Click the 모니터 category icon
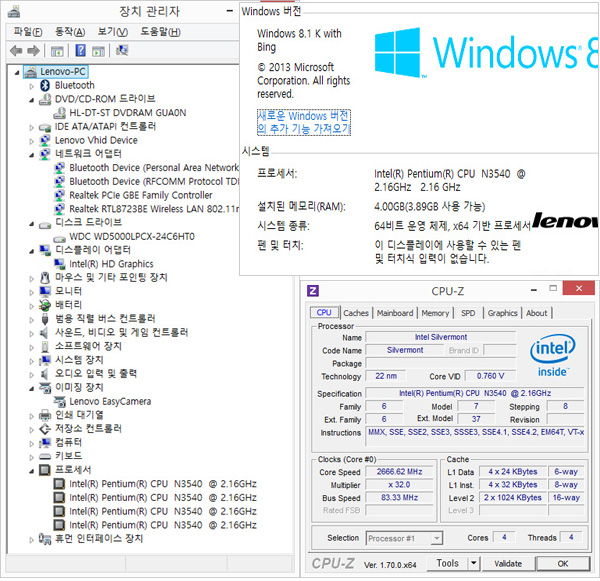The height and width of the screenshot is (581, 600). click(x=45, y=291)
